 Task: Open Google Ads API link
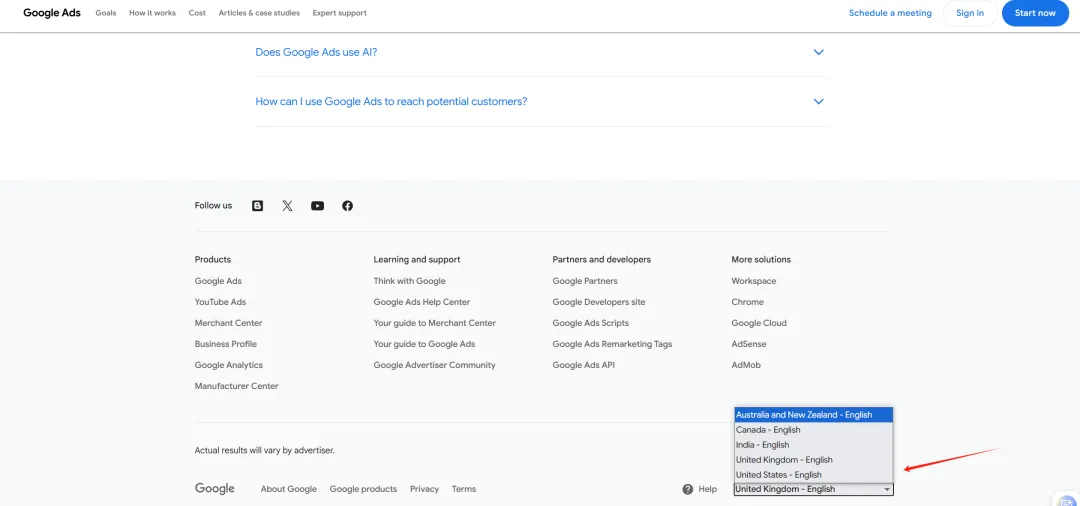pyautogui.click(x=583, y=365)
